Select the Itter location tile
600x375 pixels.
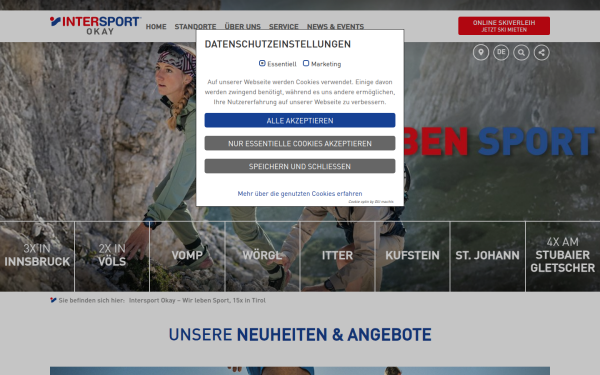tap(338, 256)
